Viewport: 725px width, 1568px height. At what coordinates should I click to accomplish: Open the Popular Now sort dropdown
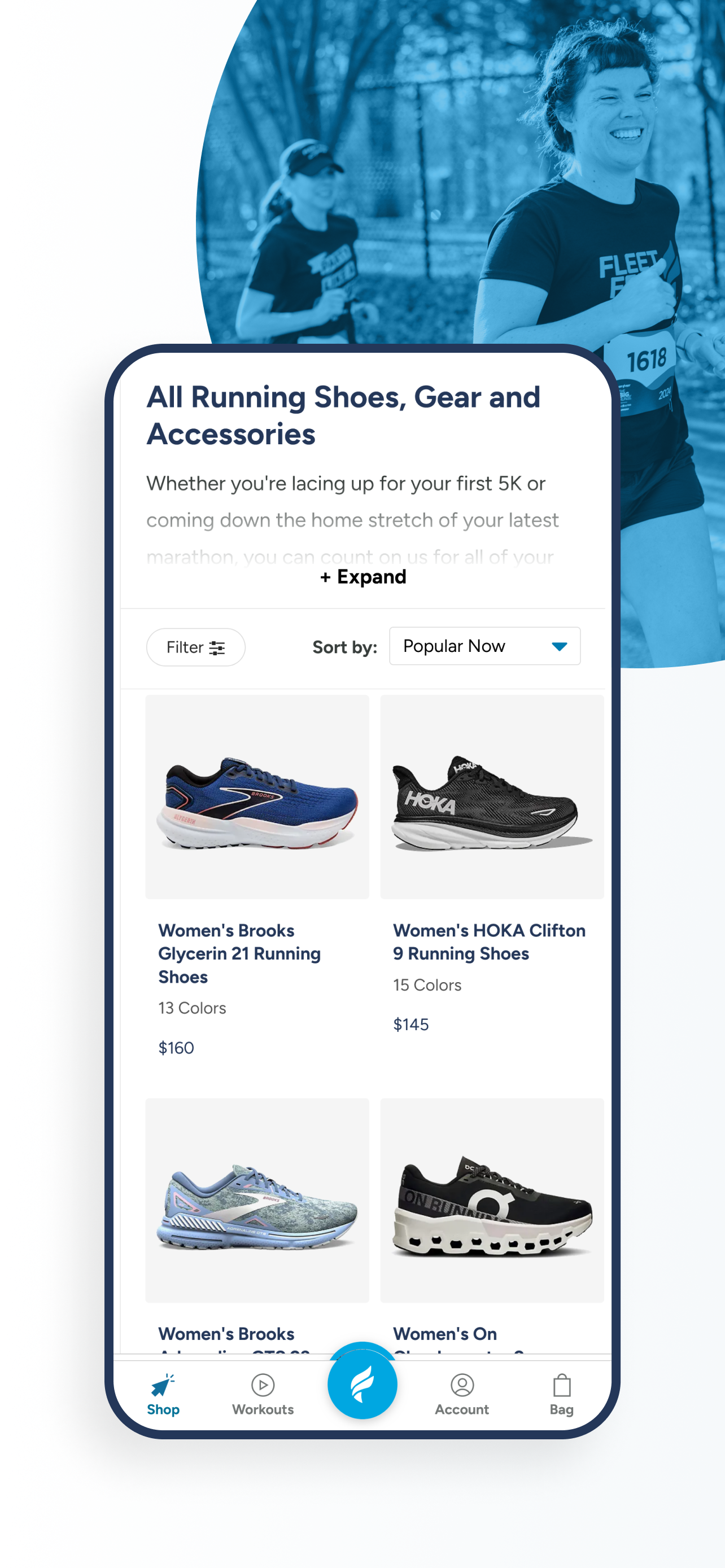[484, 646]
